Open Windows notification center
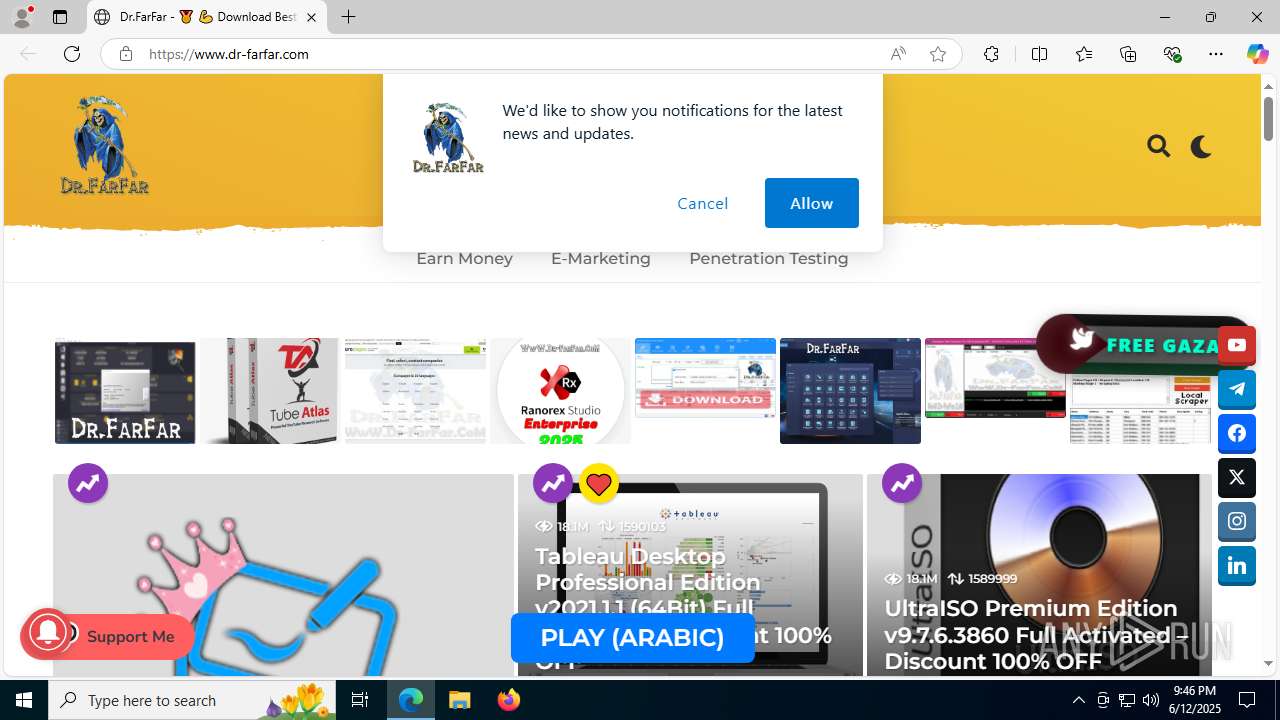Viewport: 1280px width, 720px height. [1248, 700]
